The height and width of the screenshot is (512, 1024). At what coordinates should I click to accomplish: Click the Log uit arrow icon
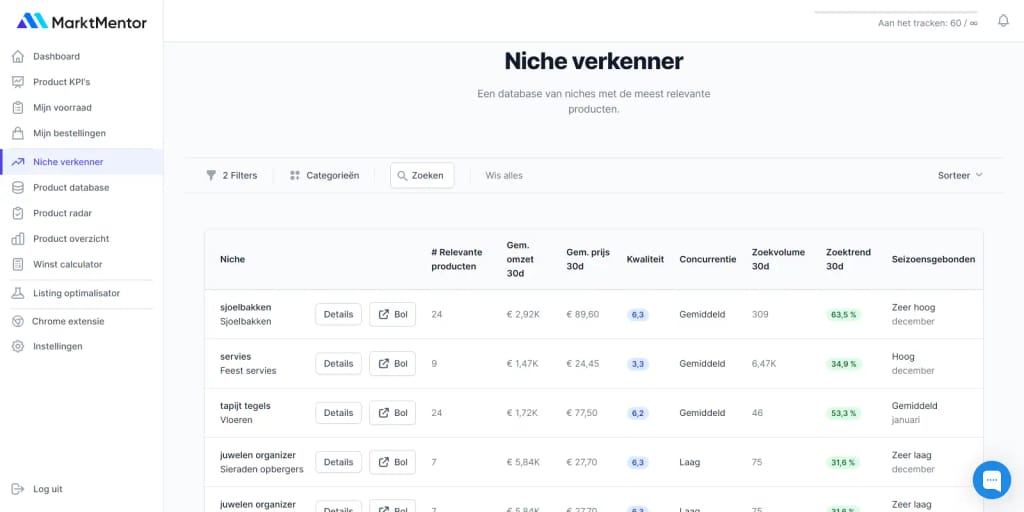pyautogui.click(x=18, y=489)
